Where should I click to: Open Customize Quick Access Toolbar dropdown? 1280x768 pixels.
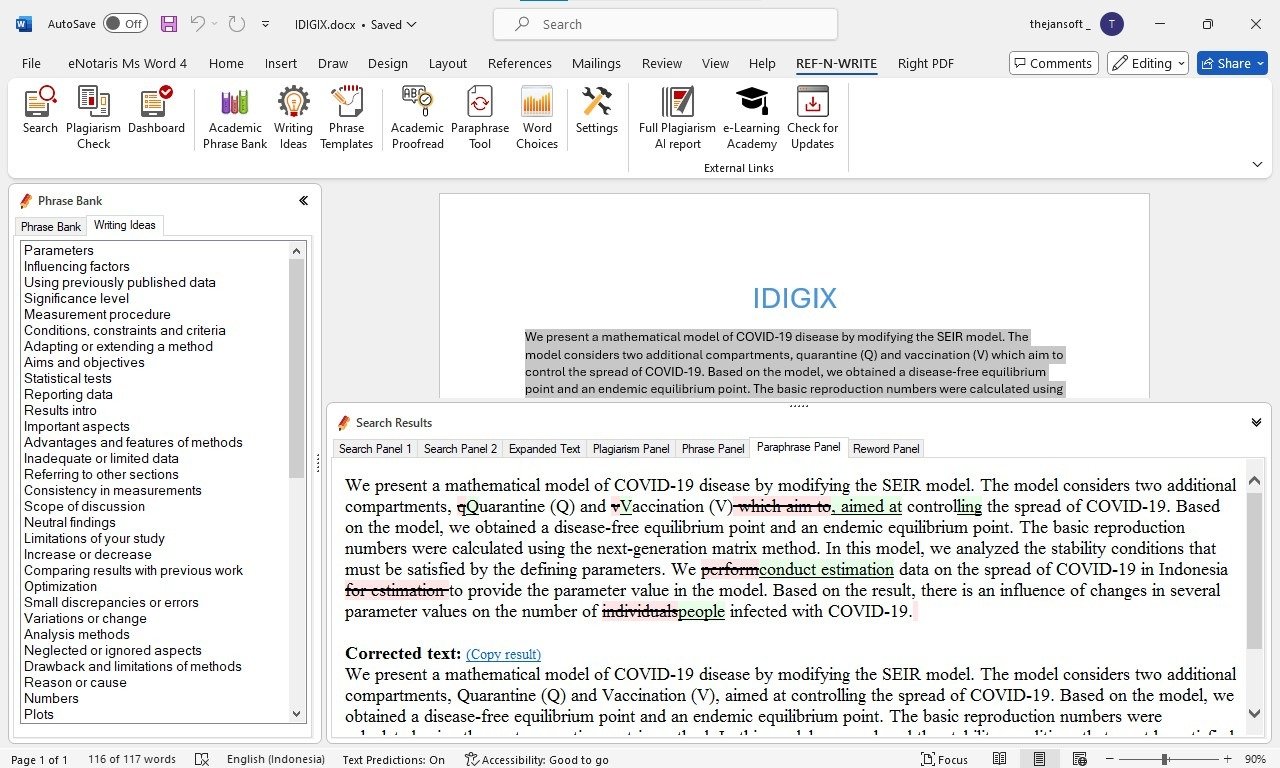(x=265, y=24)
